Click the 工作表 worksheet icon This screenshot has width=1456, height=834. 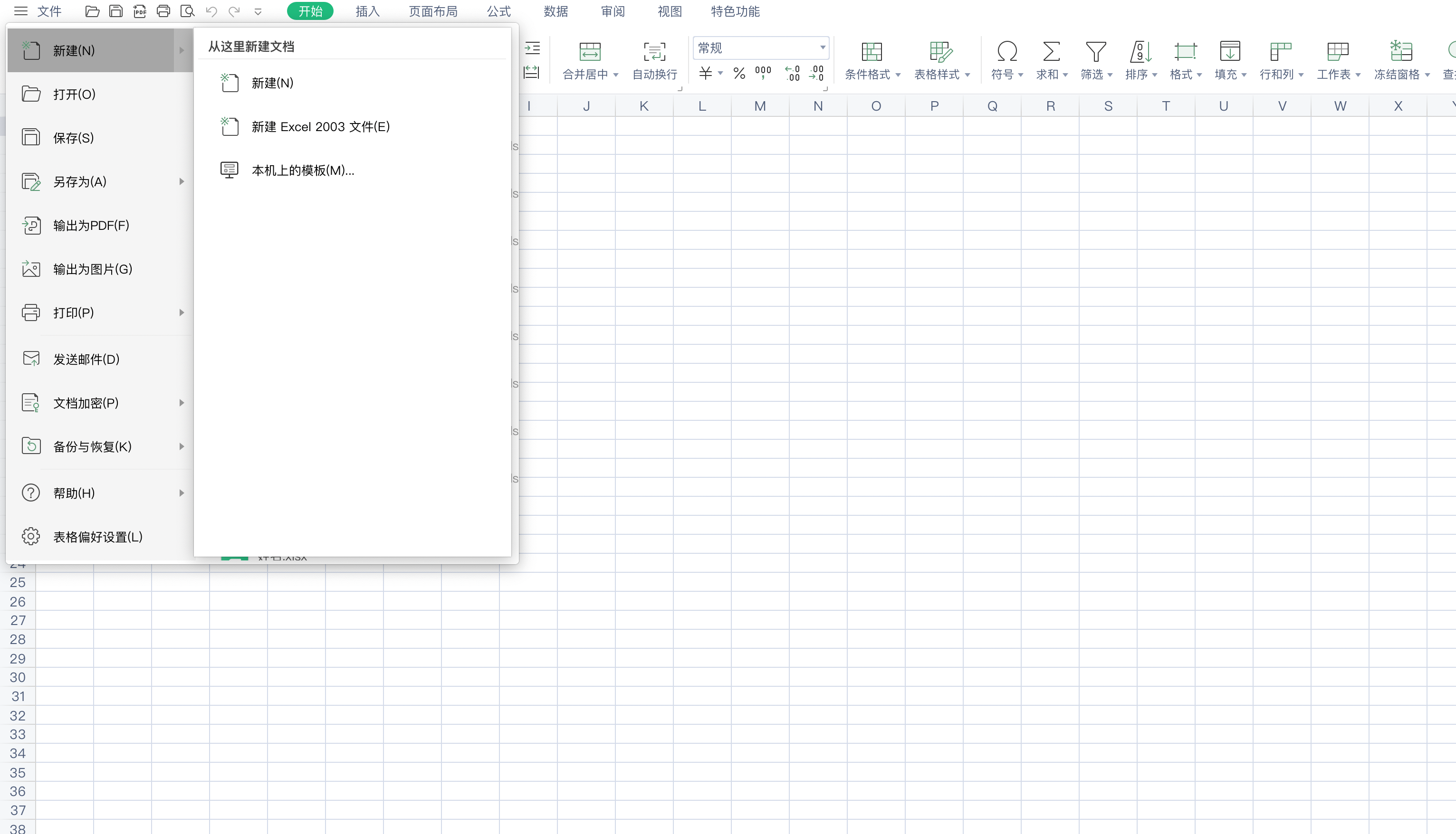point(1338,52)
